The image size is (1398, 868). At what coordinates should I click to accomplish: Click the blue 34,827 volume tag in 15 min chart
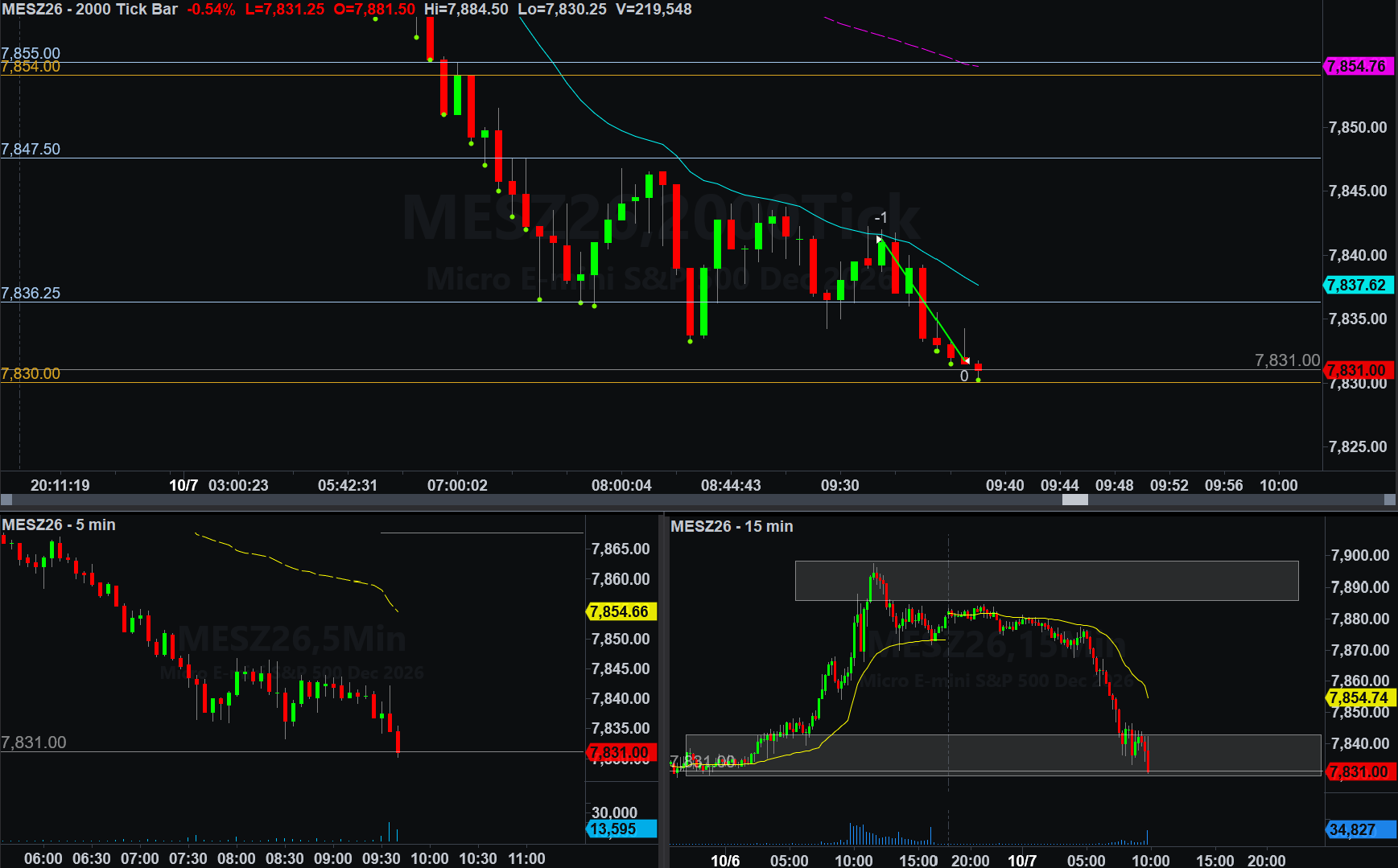1360,829
